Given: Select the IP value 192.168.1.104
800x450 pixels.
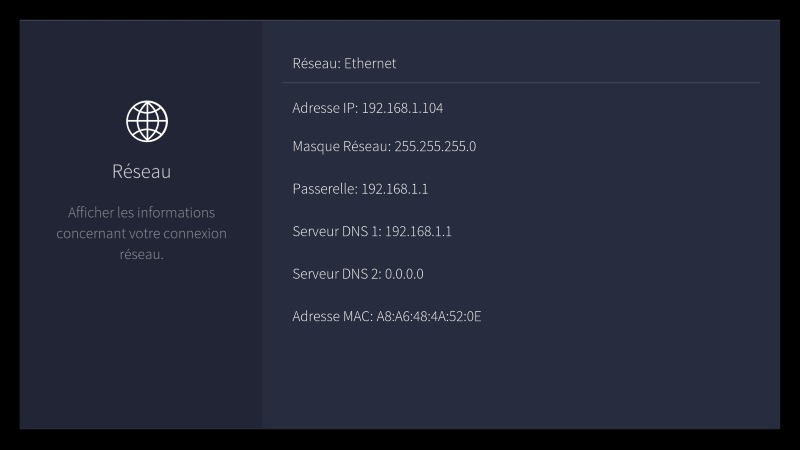Looking at the screenshot, I should (402, 108).
